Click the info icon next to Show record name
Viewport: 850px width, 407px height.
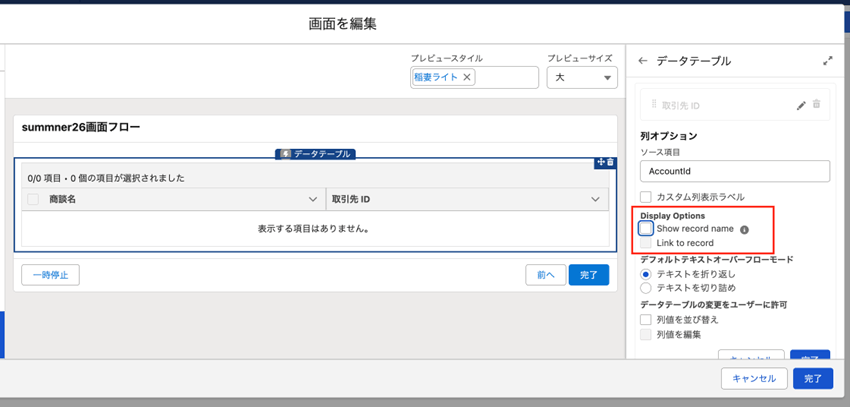pos(744,229)
